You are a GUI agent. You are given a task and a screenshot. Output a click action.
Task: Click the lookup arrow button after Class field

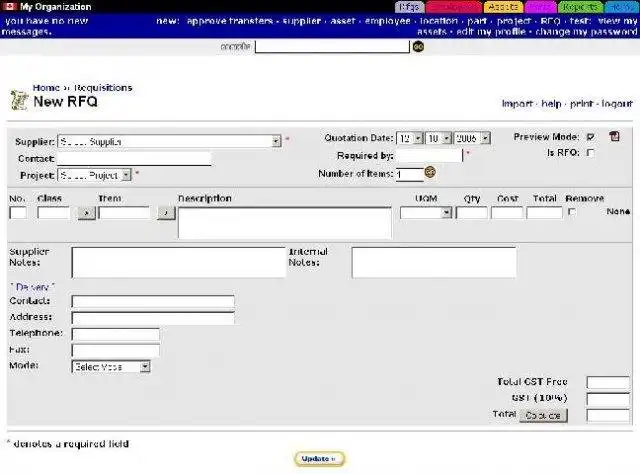(x=87, y=213)
